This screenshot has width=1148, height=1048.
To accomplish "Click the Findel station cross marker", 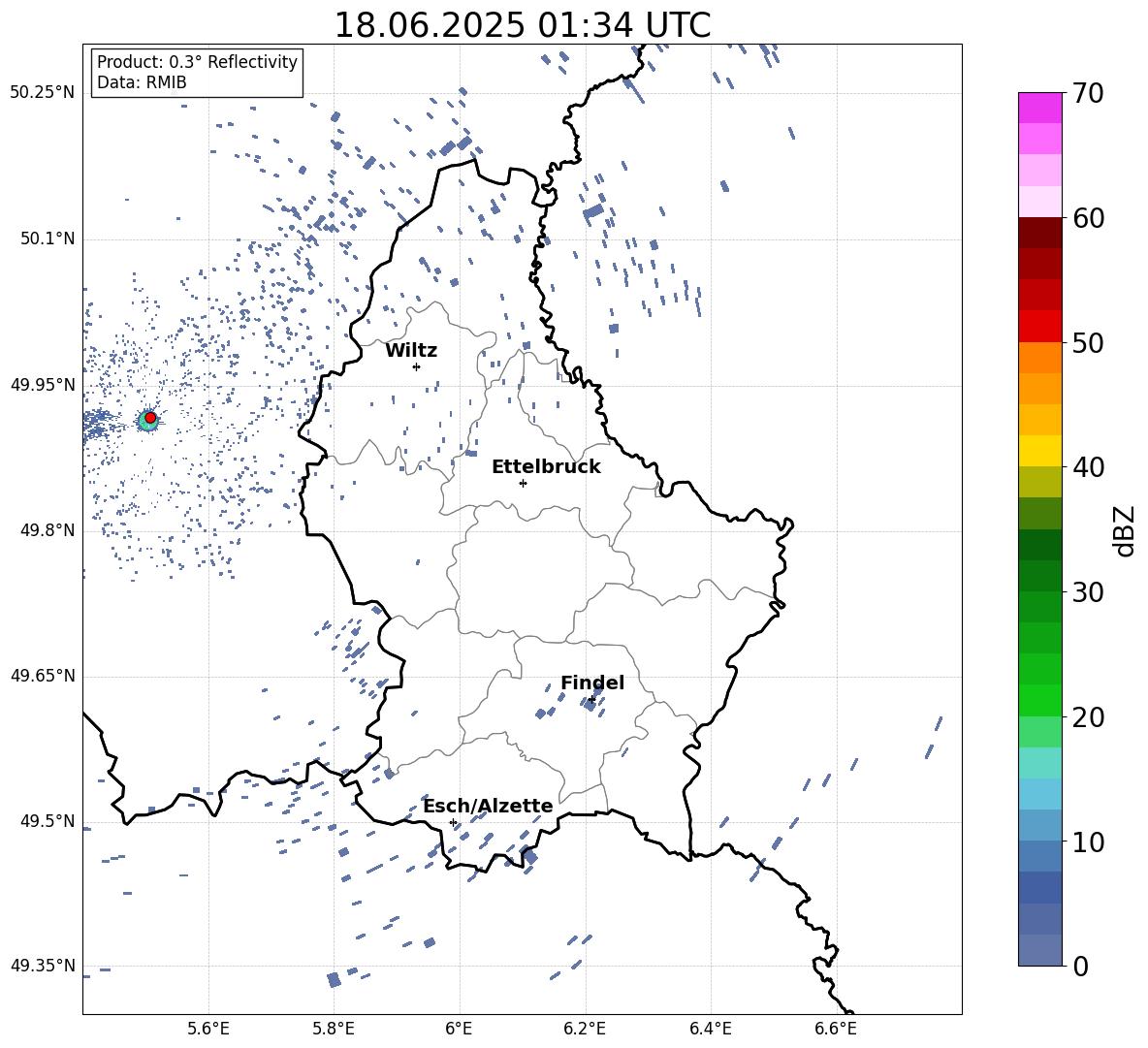I will [590, 700].
